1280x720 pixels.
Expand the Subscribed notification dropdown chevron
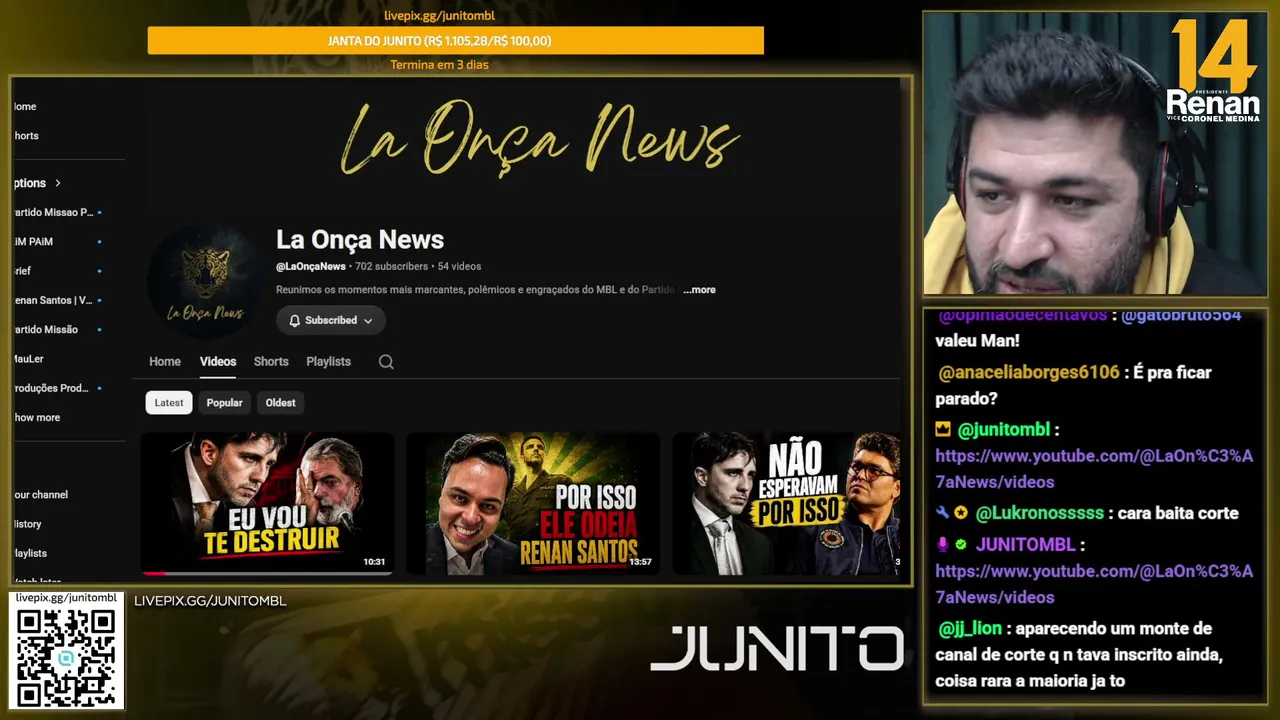368,321
